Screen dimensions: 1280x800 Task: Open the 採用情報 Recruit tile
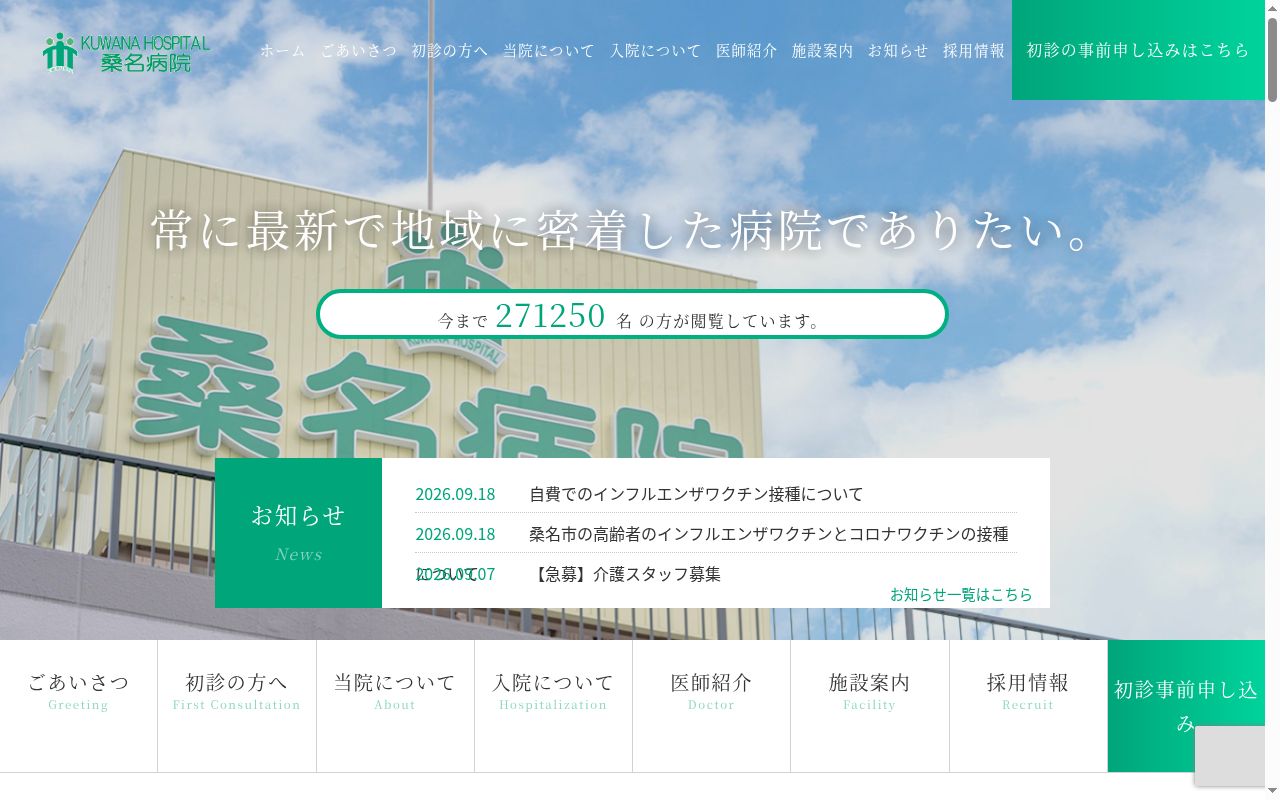[1028, 706]
